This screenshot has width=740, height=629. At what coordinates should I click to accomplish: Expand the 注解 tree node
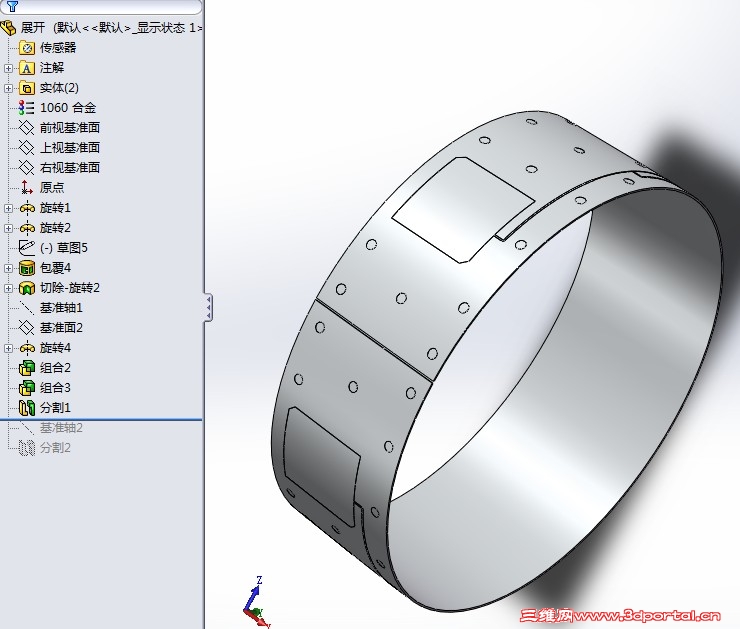pyautogui.click(x=8, y=68)
